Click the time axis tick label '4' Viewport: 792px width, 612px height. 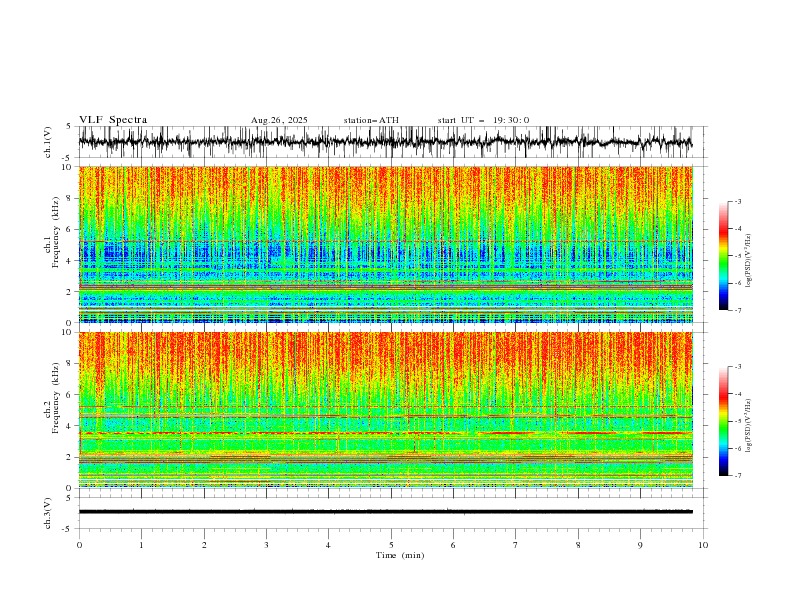(x=328, y=545)
